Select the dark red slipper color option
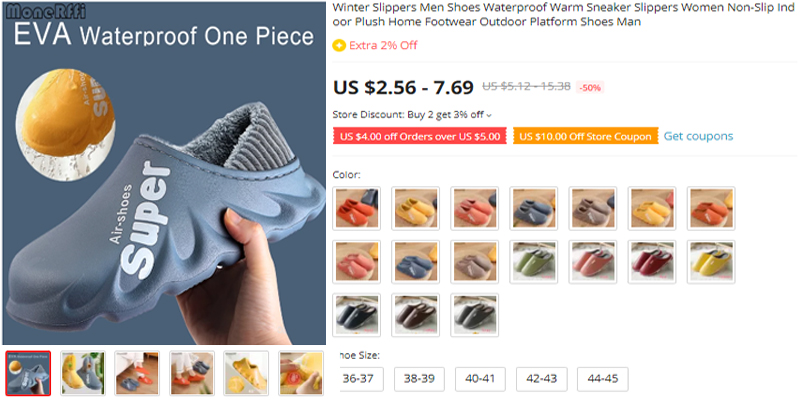 click(x=652, y=261)
